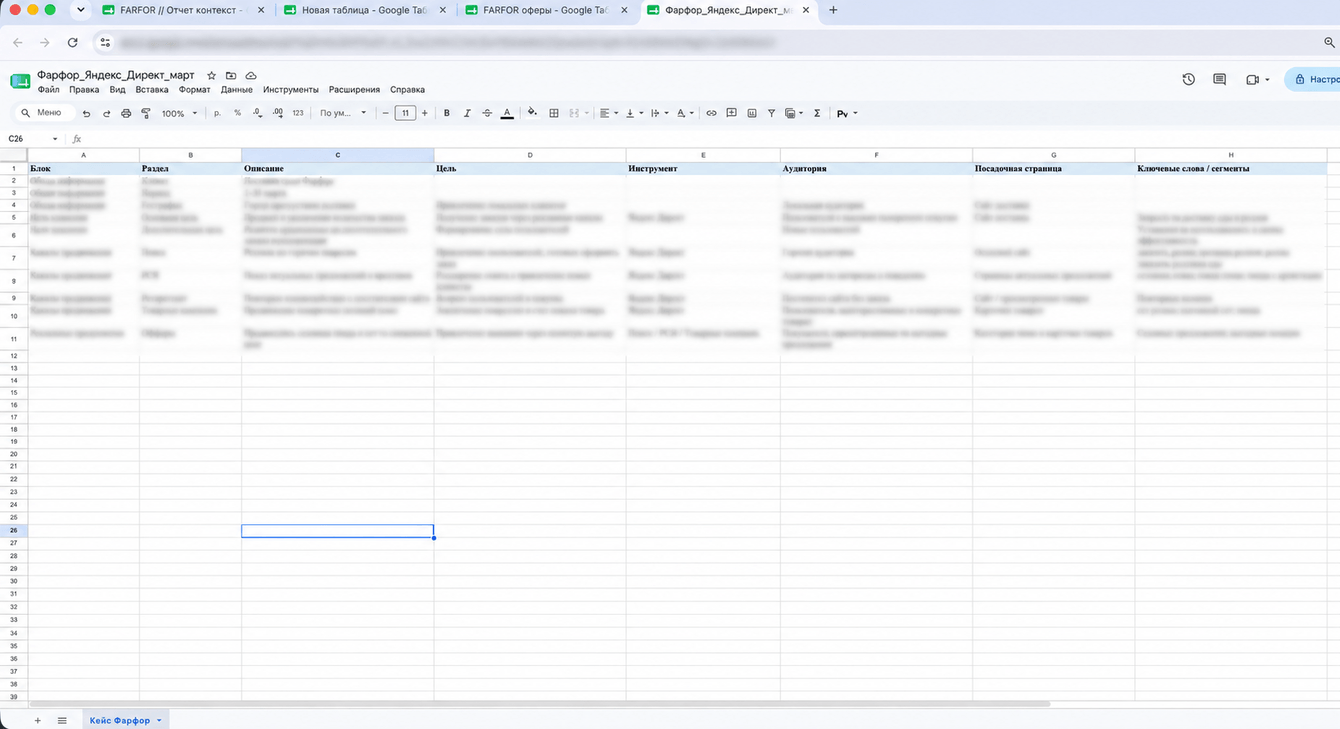This screenshot has width=1340, height=729.
Task: Star the Фарфор_Яндекс_Директ_март document
Action: pyautogui.click(x=211, y=75)
